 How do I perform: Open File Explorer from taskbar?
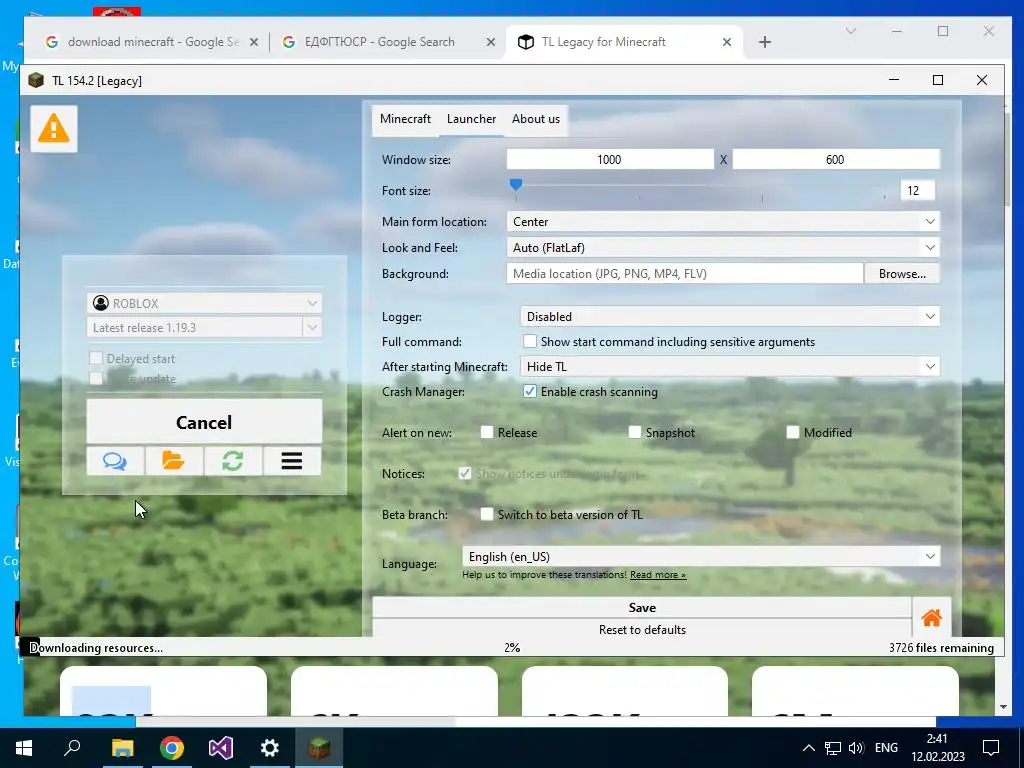122,748
